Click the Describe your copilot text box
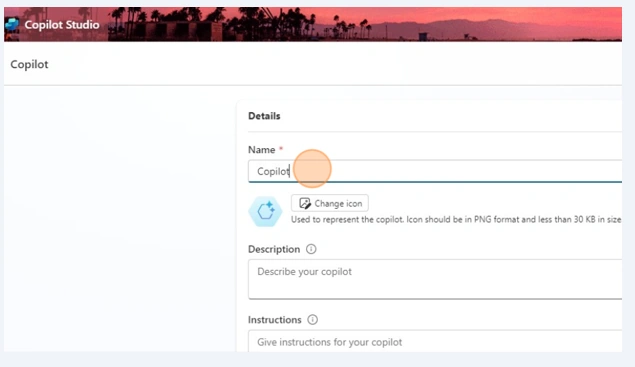The image size is (635, 367). [435, 279]
